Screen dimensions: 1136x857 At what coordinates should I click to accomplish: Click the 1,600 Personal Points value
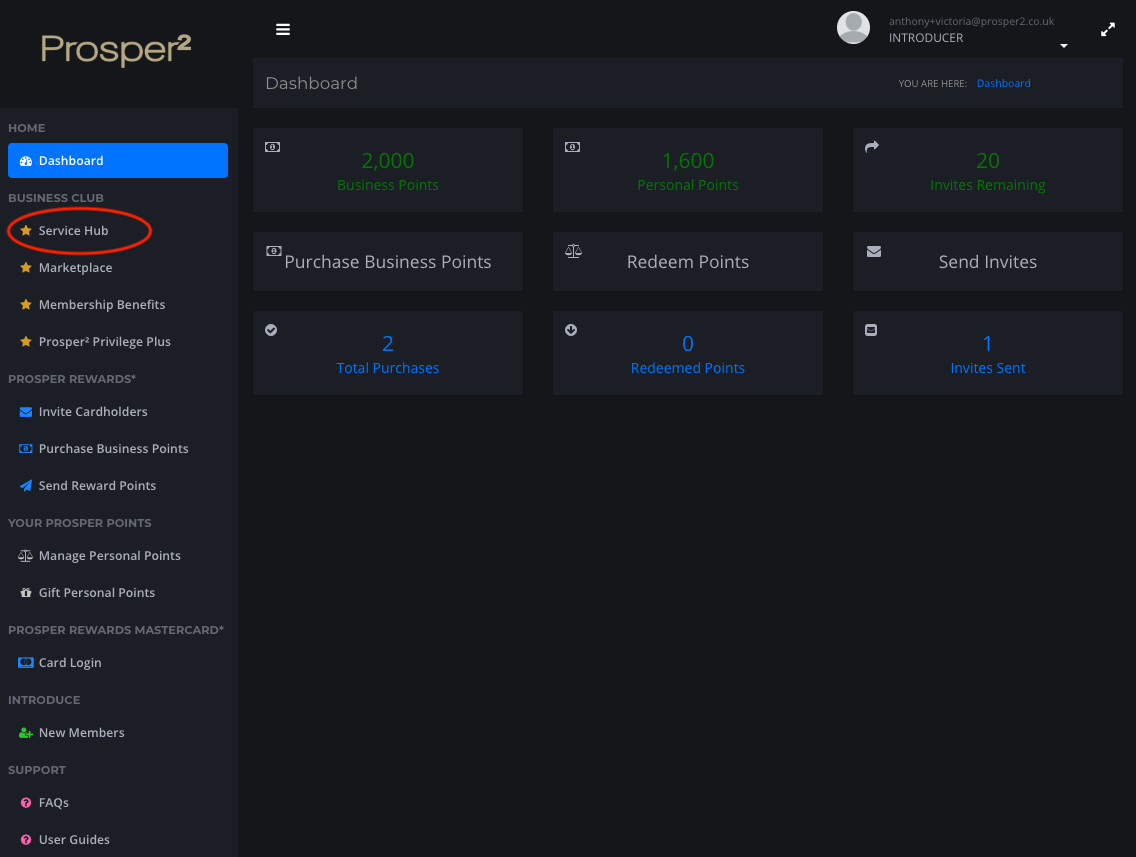tap(688, 160)
